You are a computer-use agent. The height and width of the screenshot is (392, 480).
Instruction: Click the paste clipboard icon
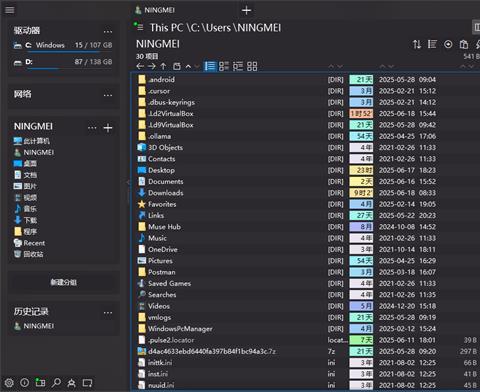(x=464, y=44)
